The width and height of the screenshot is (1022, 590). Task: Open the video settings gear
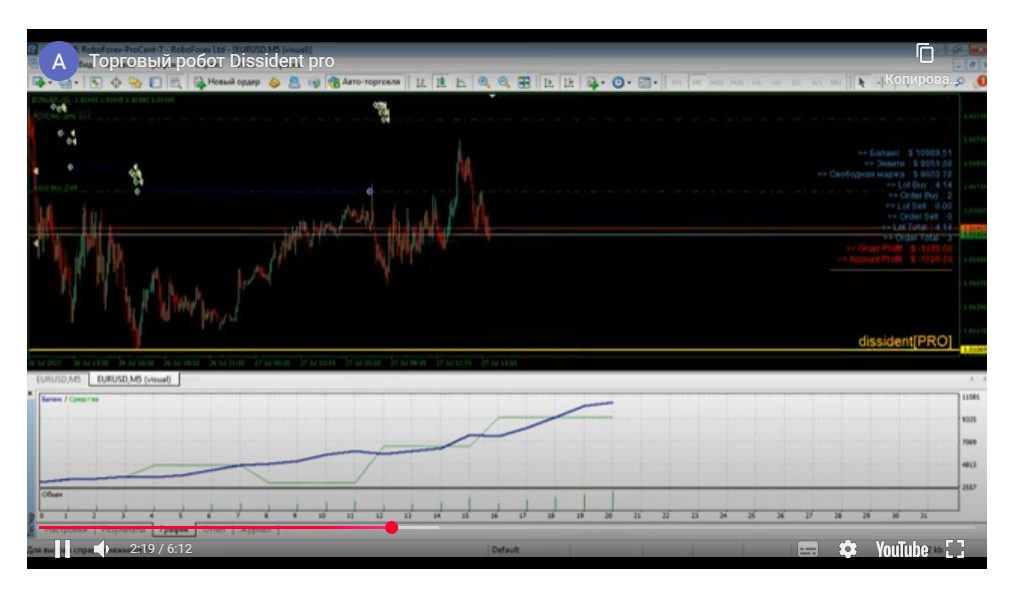[x=847, y=550]
